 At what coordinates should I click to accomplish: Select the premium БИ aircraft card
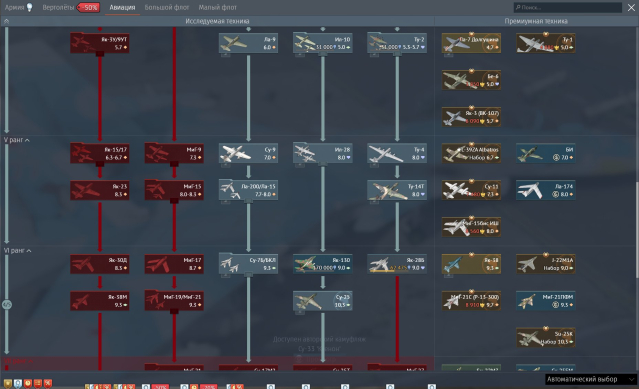546,154
